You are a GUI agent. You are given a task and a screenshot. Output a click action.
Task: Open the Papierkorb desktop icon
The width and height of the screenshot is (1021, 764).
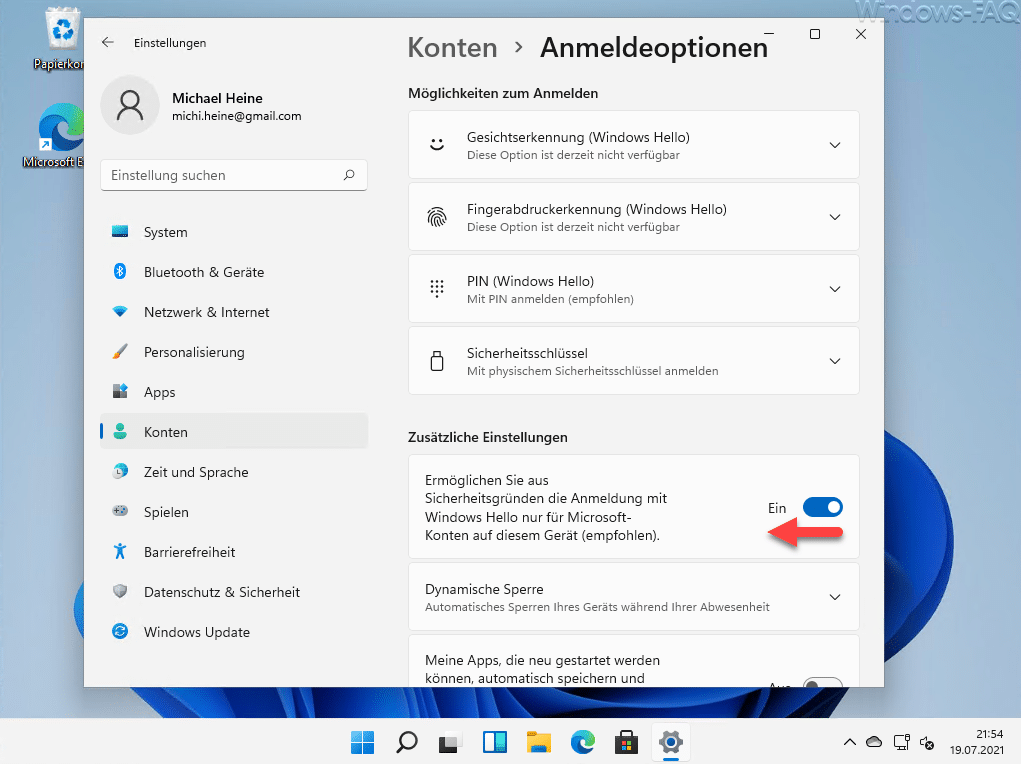click(x=59, y=38)
